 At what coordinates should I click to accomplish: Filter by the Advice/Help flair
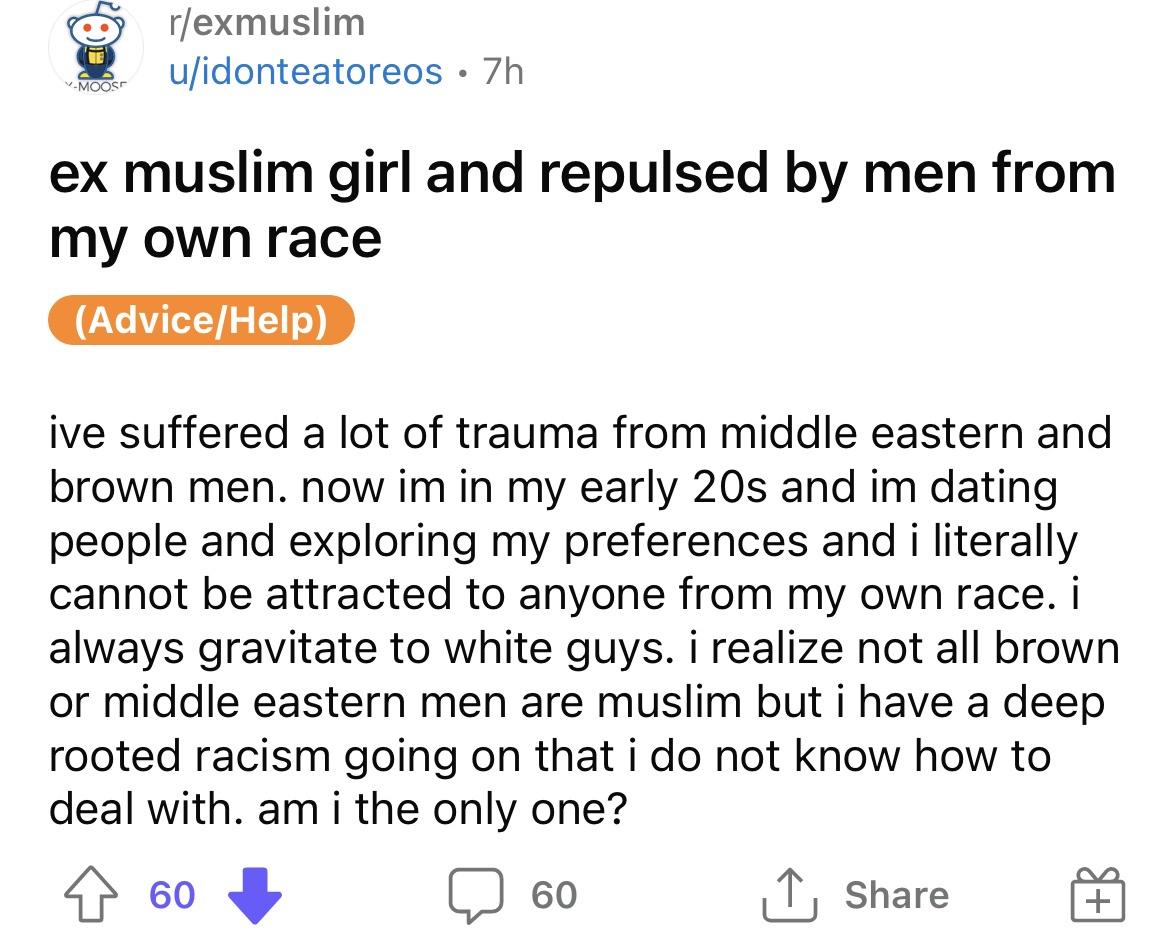[x=201, y=320]
